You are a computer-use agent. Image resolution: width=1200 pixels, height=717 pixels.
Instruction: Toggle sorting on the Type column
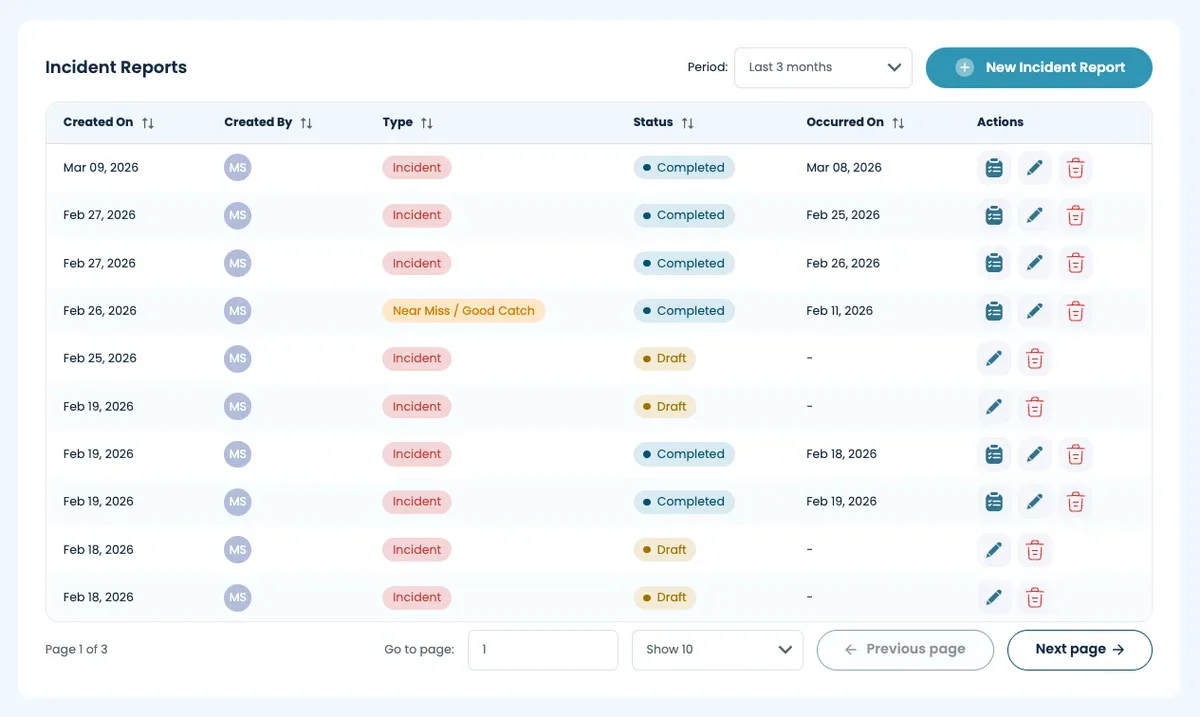pos(427,122)
